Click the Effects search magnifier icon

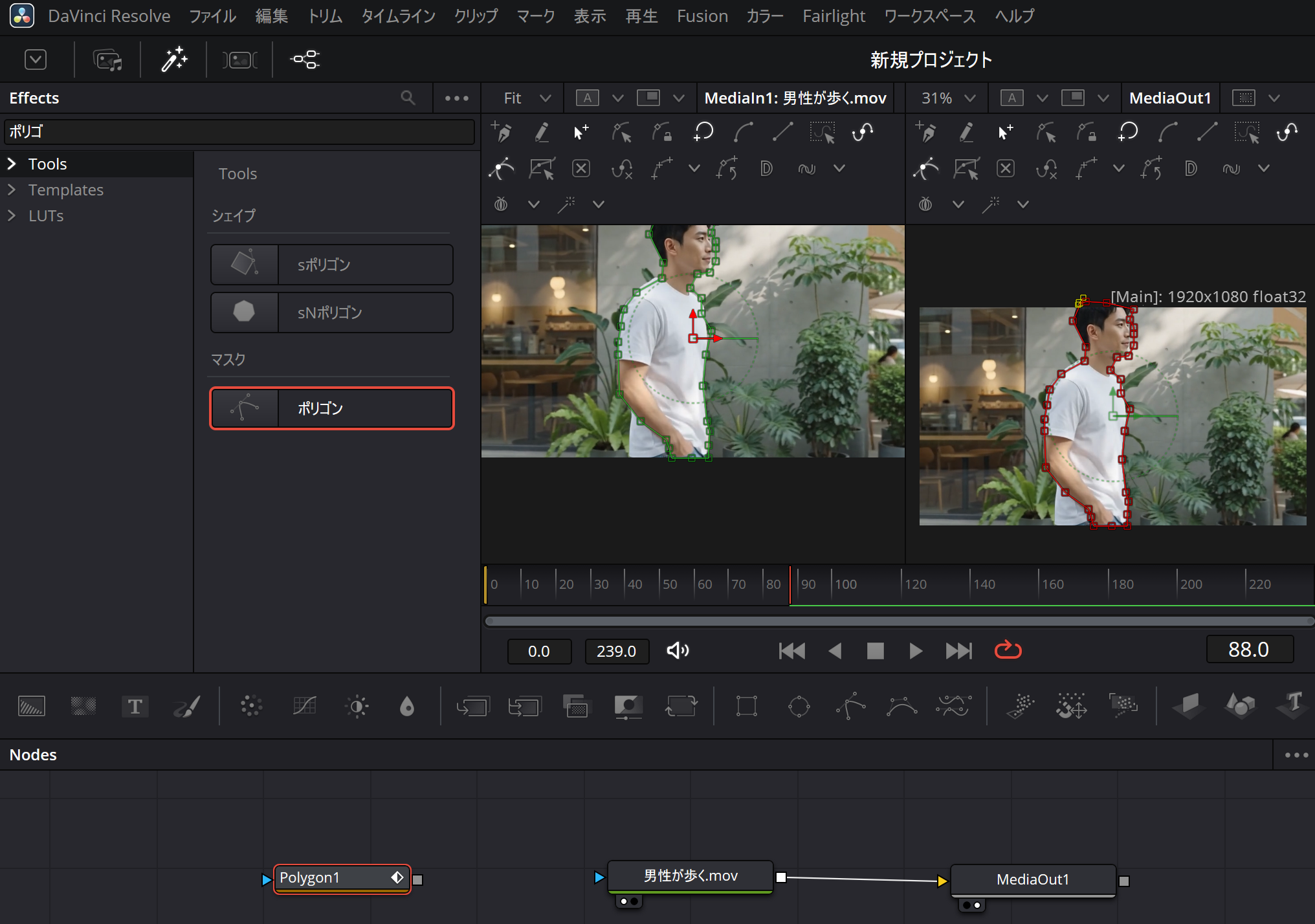(408, 98)
